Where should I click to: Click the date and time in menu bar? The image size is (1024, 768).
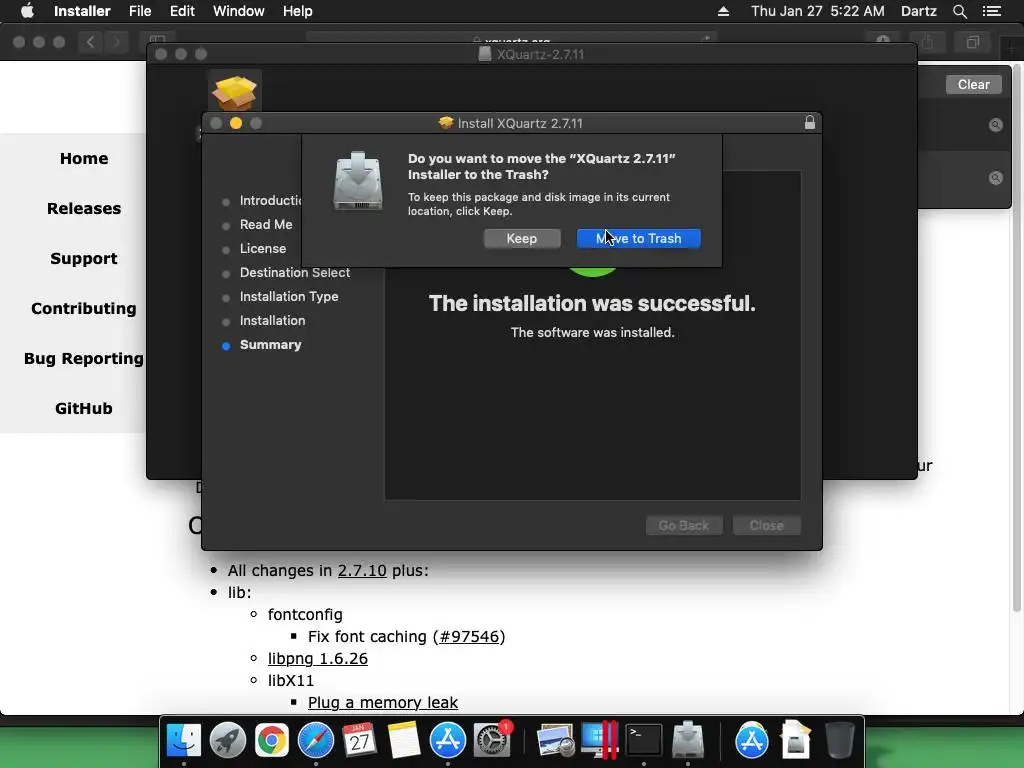(x=818, y=11)
